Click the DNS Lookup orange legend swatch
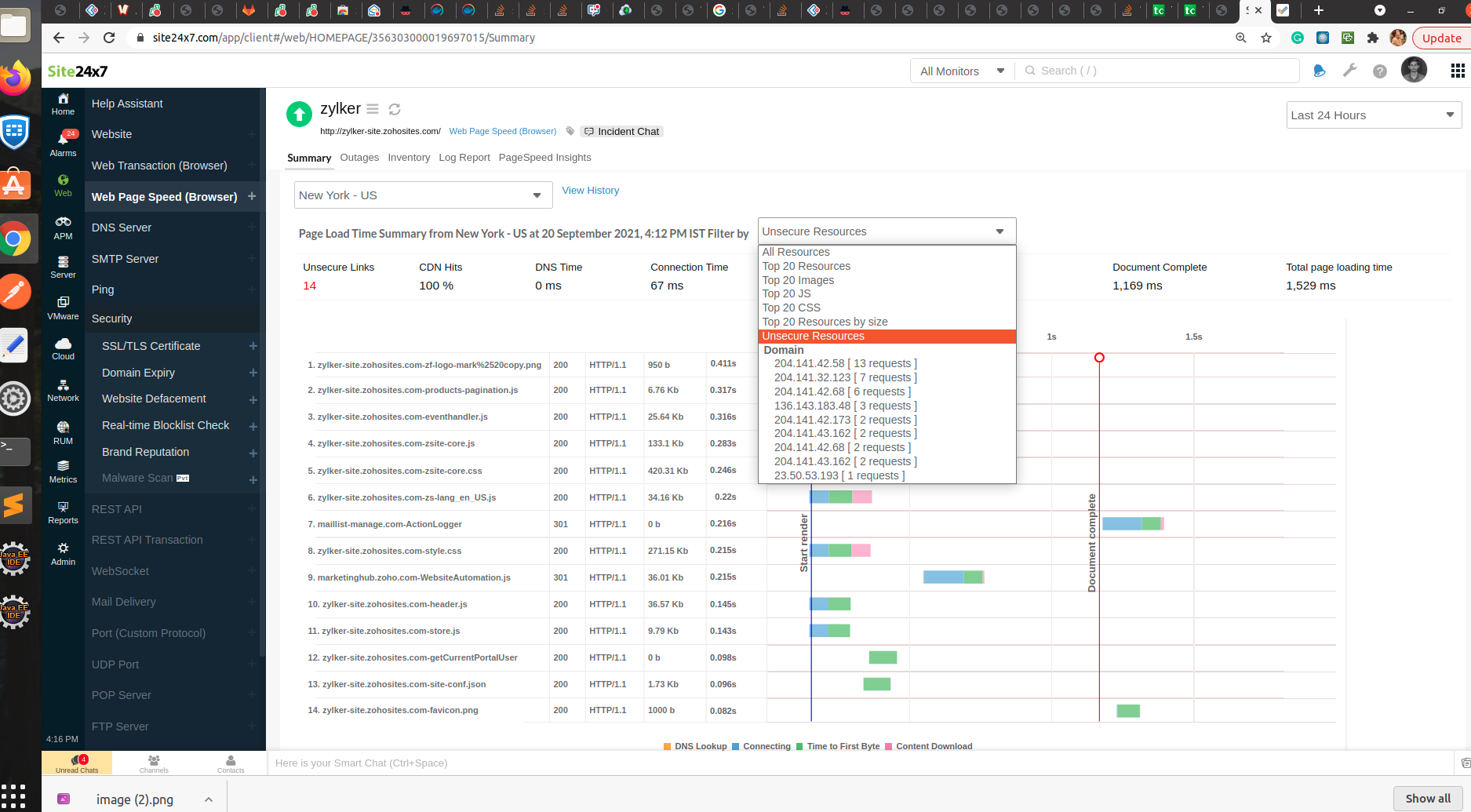The height and width of the screenshot is (812, 1471). coord(667,746)
